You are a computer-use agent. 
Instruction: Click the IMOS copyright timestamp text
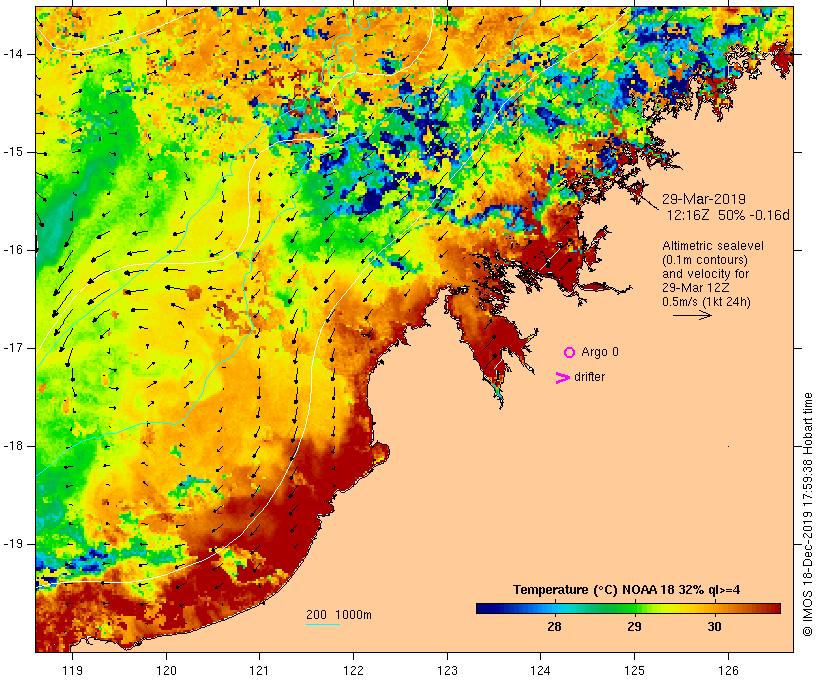tap(807, 514)
